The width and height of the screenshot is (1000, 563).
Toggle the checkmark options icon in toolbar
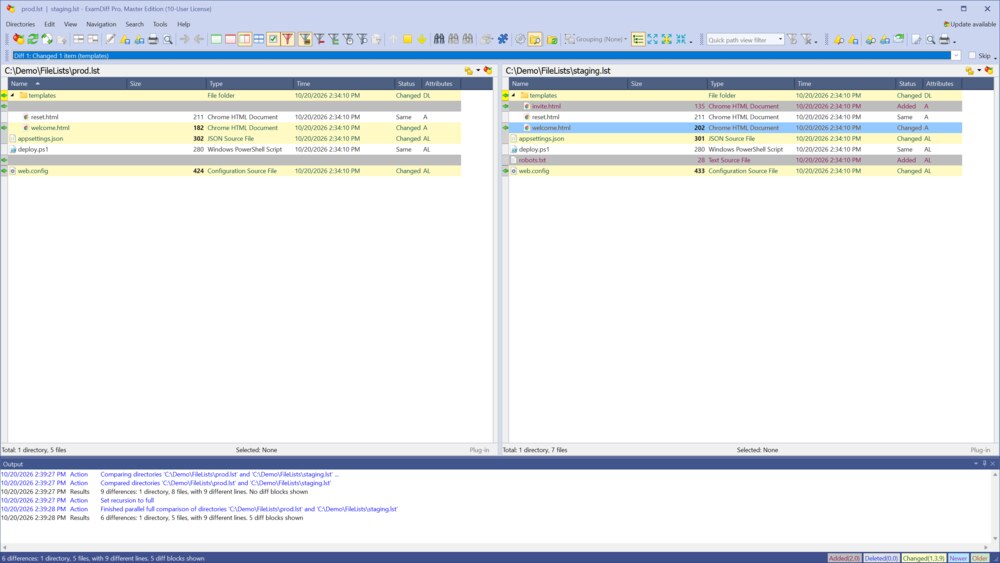coord(273,40)
